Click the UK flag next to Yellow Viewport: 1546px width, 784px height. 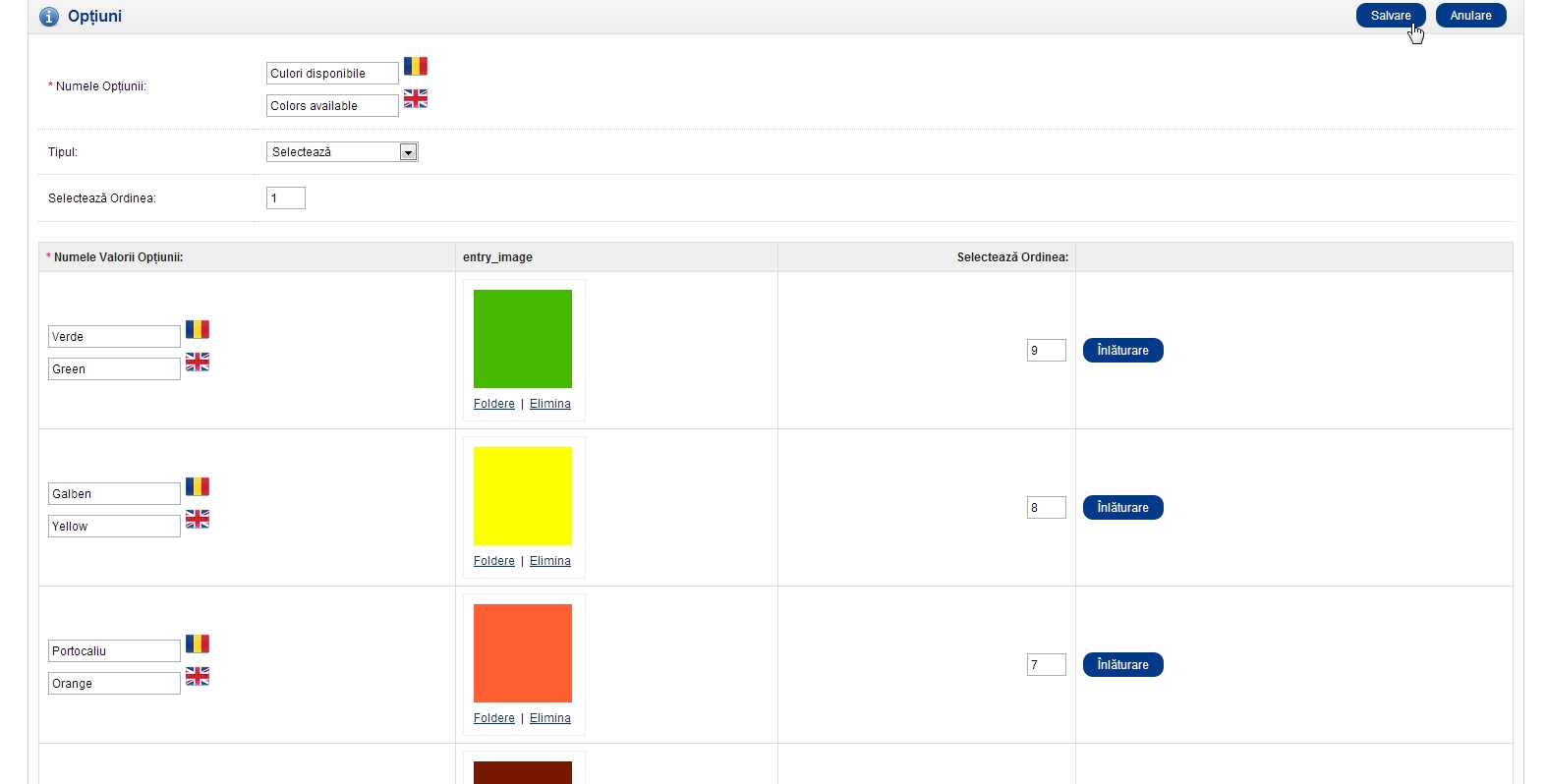tap(197, 519)
